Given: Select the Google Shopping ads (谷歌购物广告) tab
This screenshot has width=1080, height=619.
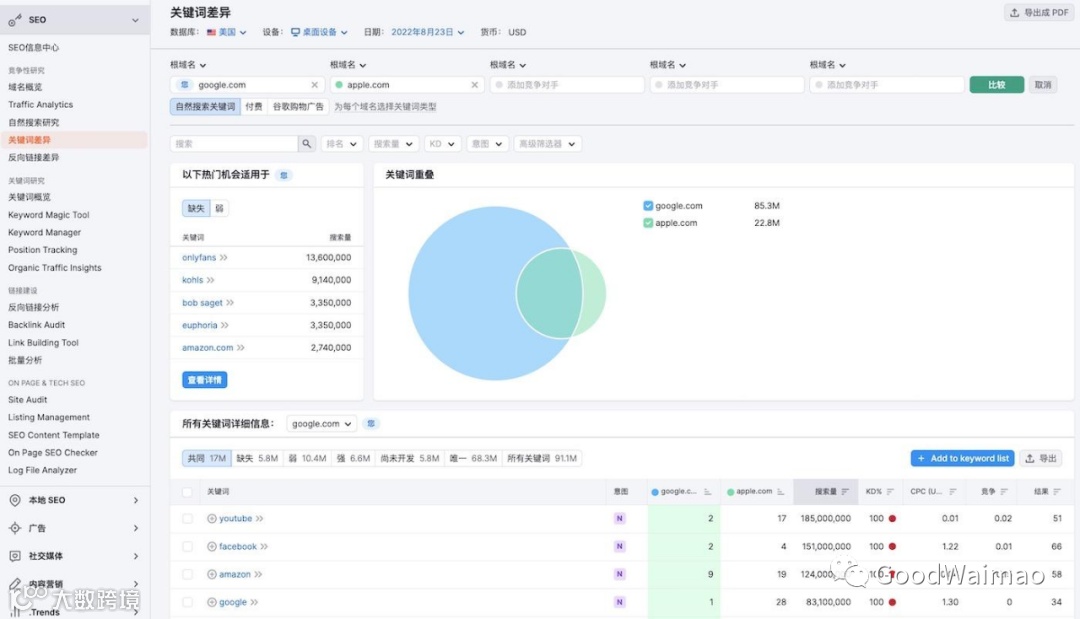Looking at the screenshot, I should (298, 107).
